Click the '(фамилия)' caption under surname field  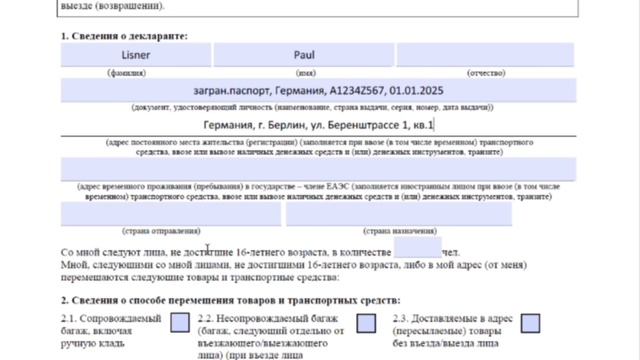pos(127,73)
